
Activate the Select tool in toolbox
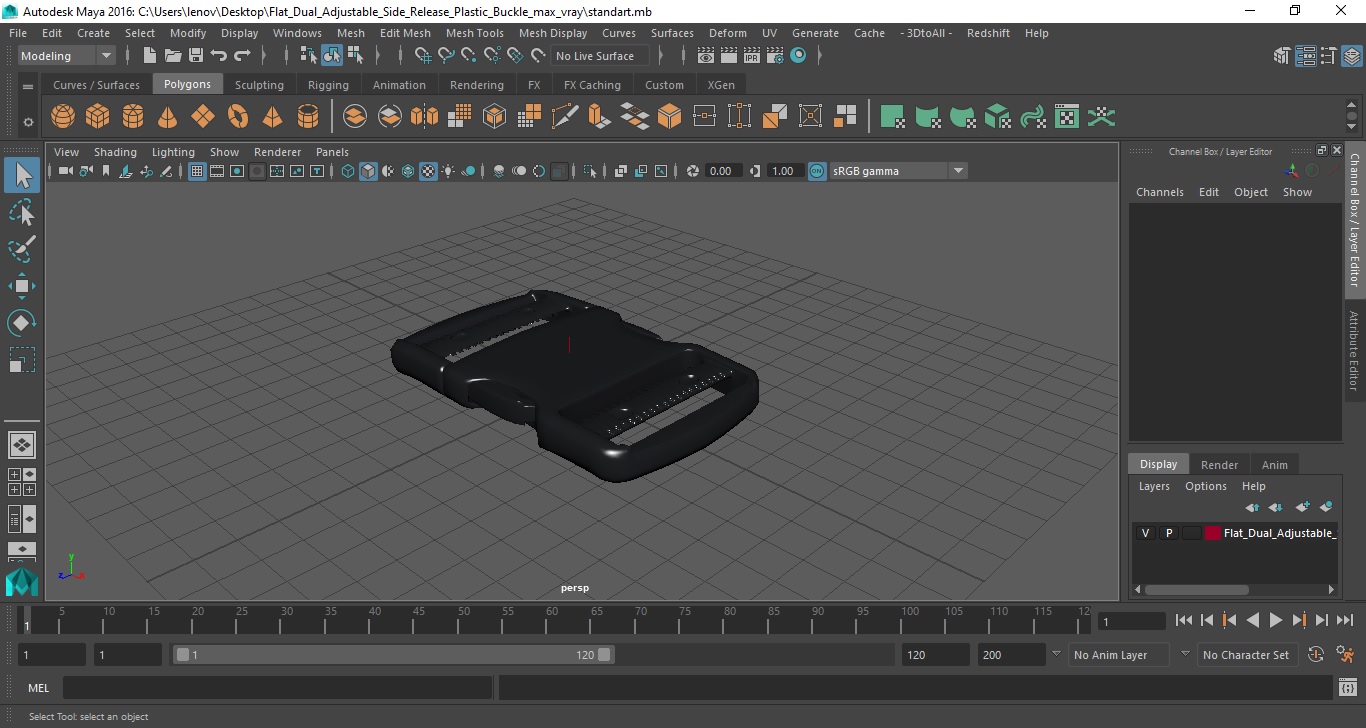(x=22, y=176)
